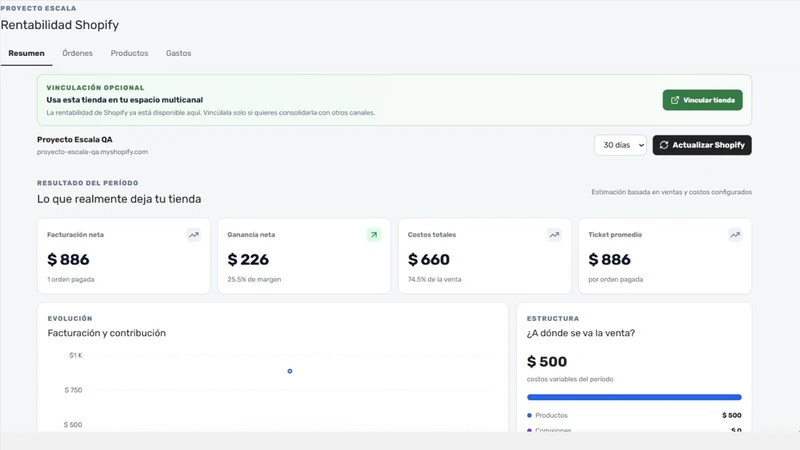Screen dimensions: 800x450
Task: Click the $ 660 Costos totales value
Action: coord(429,260)
